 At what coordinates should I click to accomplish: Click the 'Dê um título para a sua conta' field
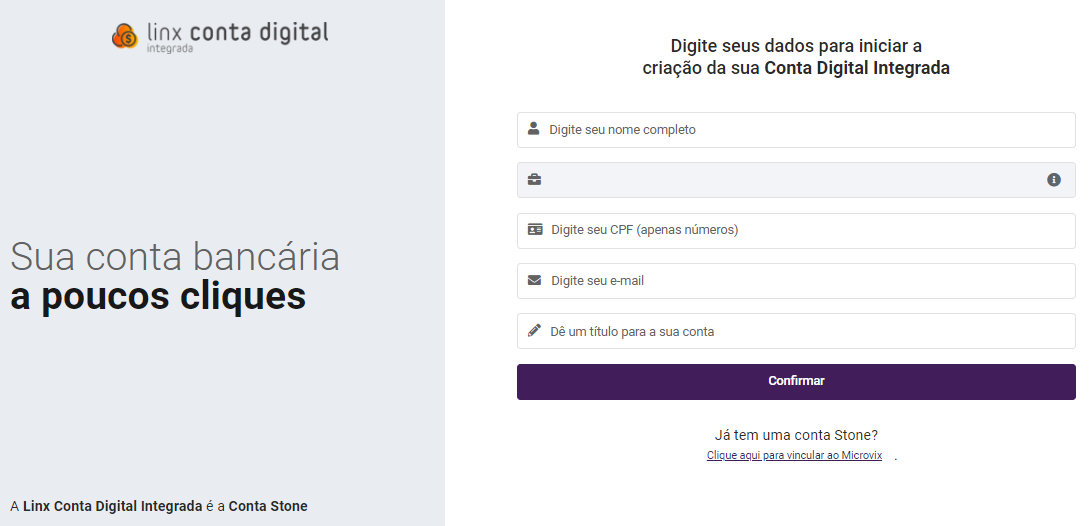click(800, 331)
